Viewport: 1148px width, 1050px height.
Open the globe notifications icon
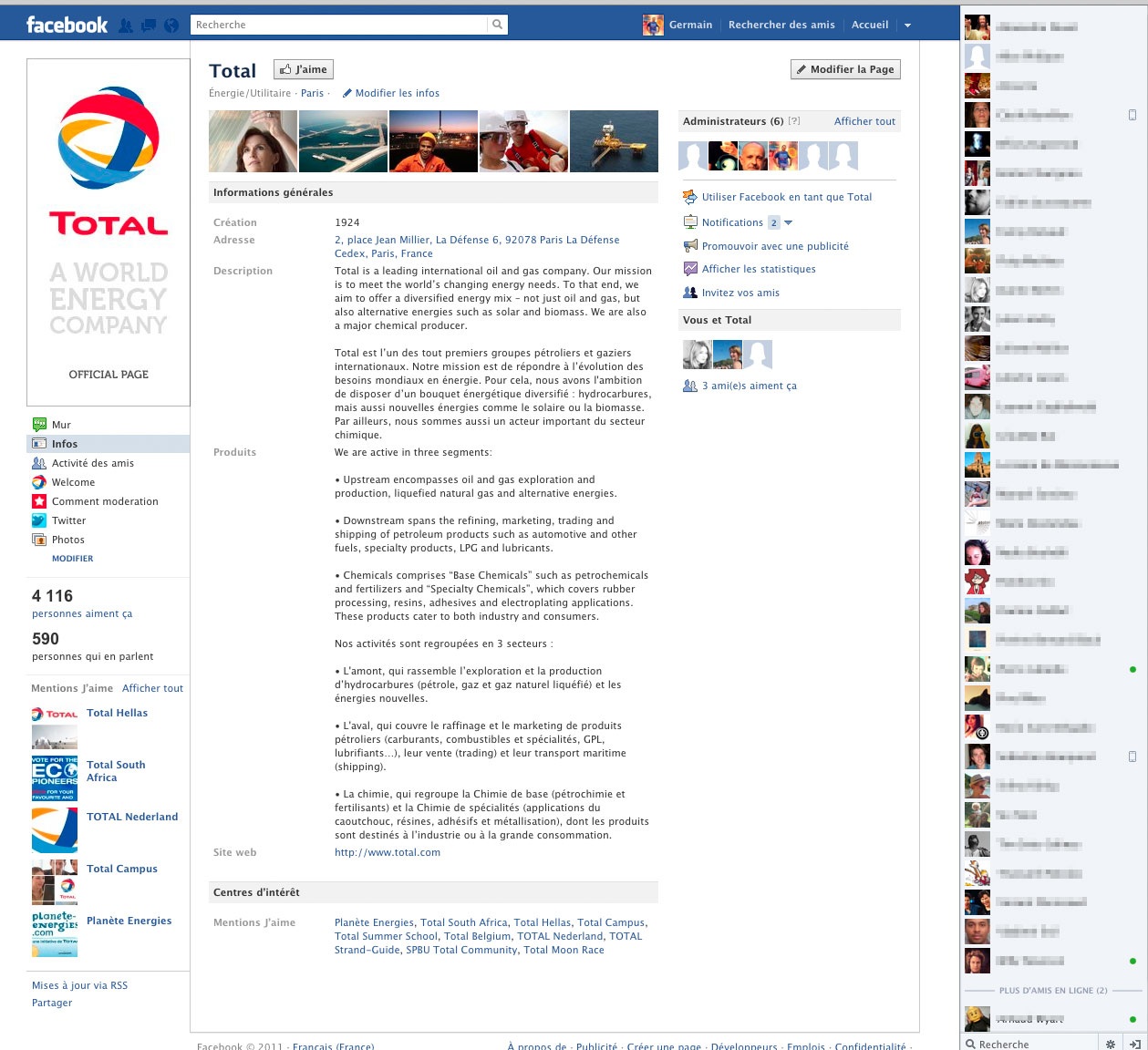(x=171, y=26)
